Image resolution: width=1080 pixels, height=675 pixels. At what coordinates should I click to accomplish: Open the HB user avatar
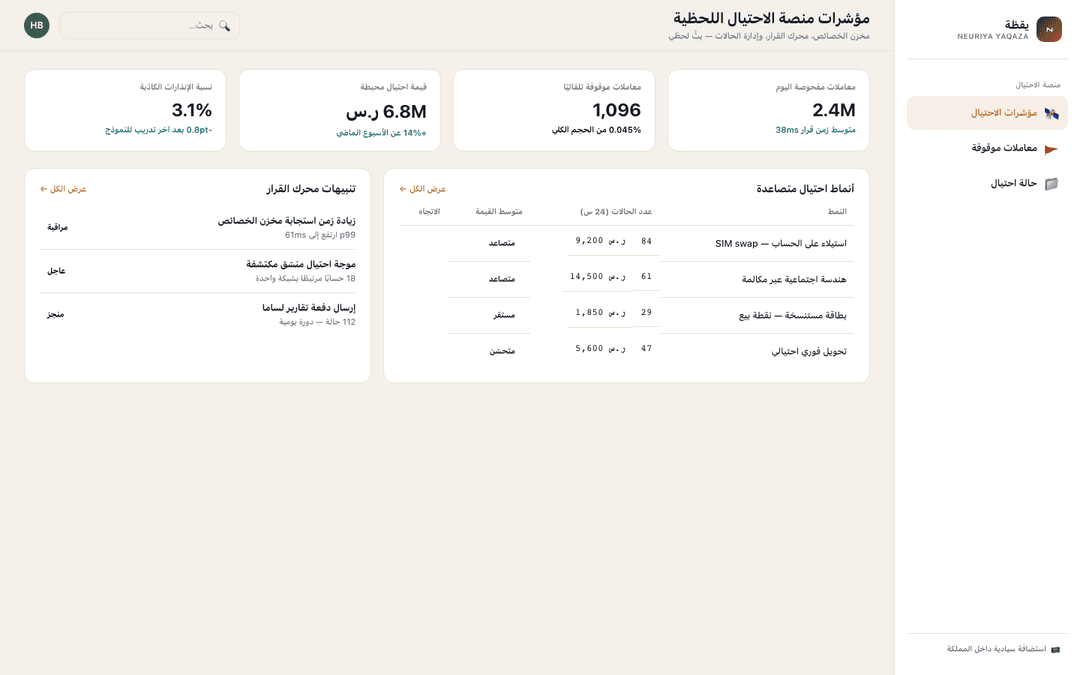tap(37, 25)
